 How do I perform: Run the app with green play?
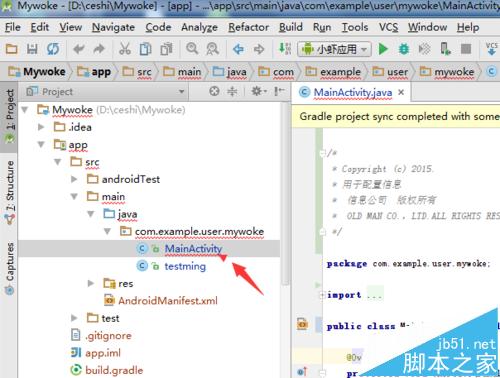383,49
